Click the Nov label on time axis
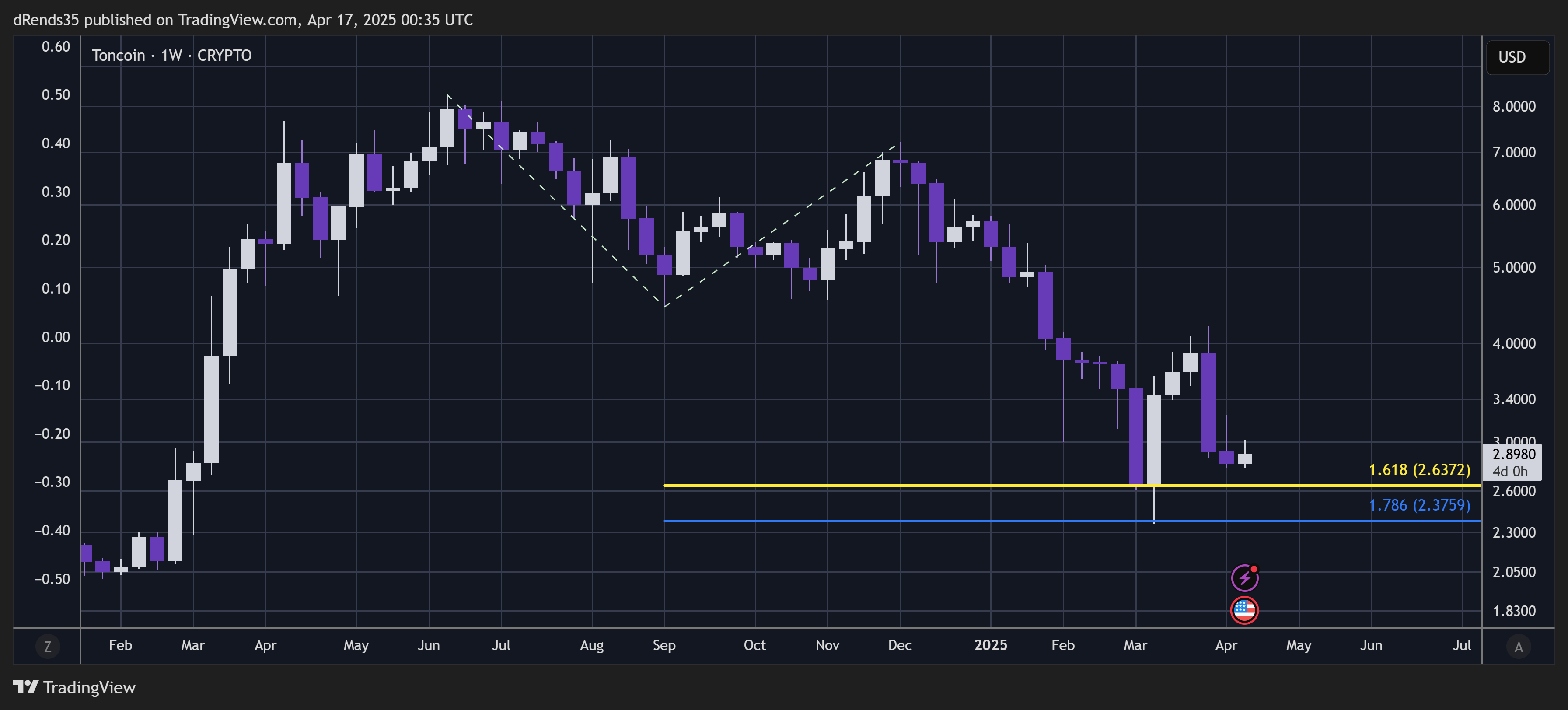The image size is (1568, 710). [x=827, y=645]
